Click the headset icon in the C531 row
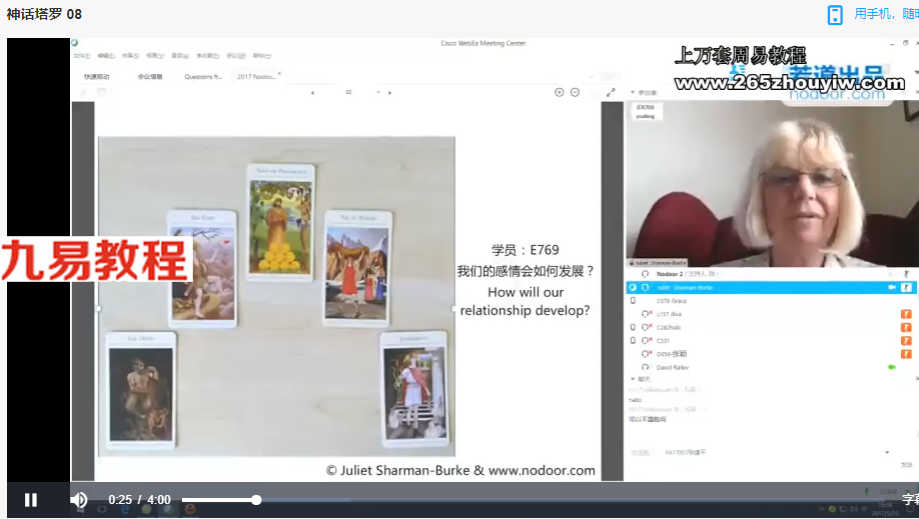This screenshot has width=919, height=519. pyautogui.click(x=646, y=340)
